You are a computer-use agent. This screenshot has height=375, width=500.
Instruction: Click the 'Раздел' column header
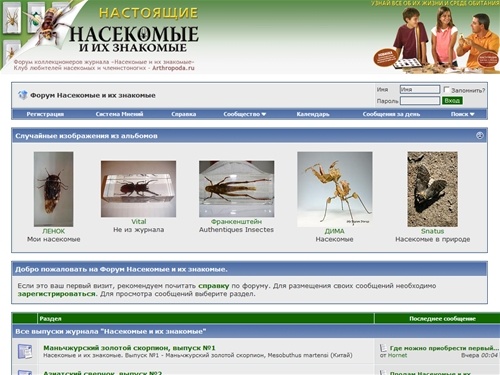click(x=50, y=319)
